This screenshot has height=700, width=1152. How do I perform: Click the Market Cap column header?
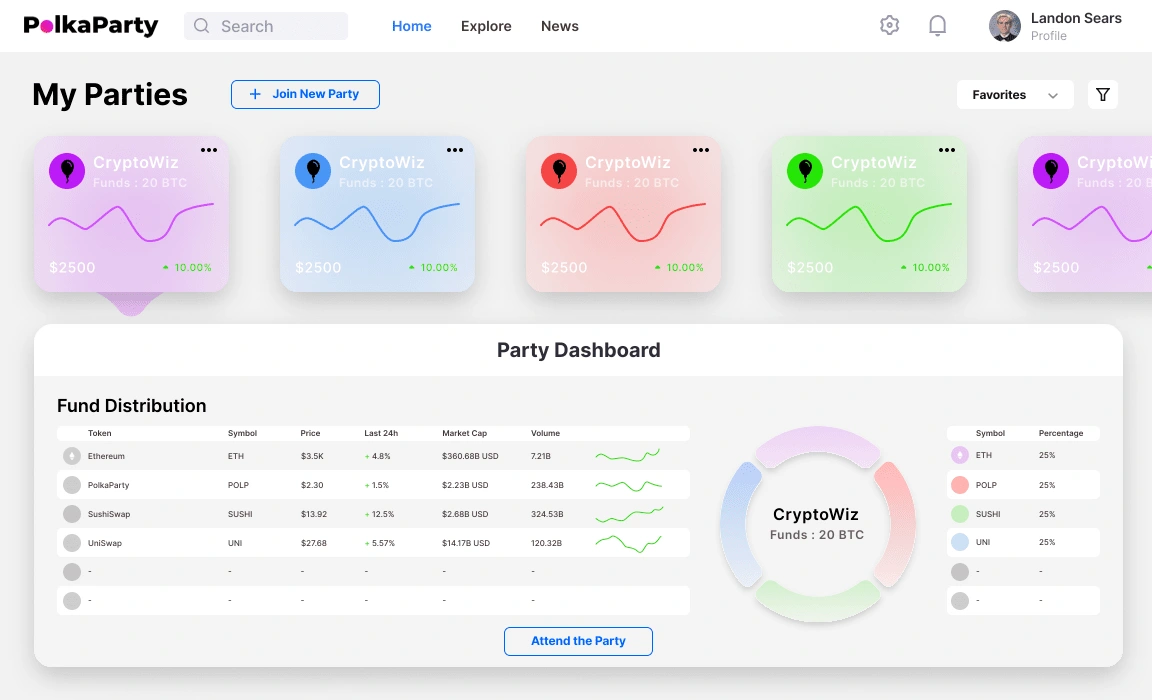[x=464, y=433]
